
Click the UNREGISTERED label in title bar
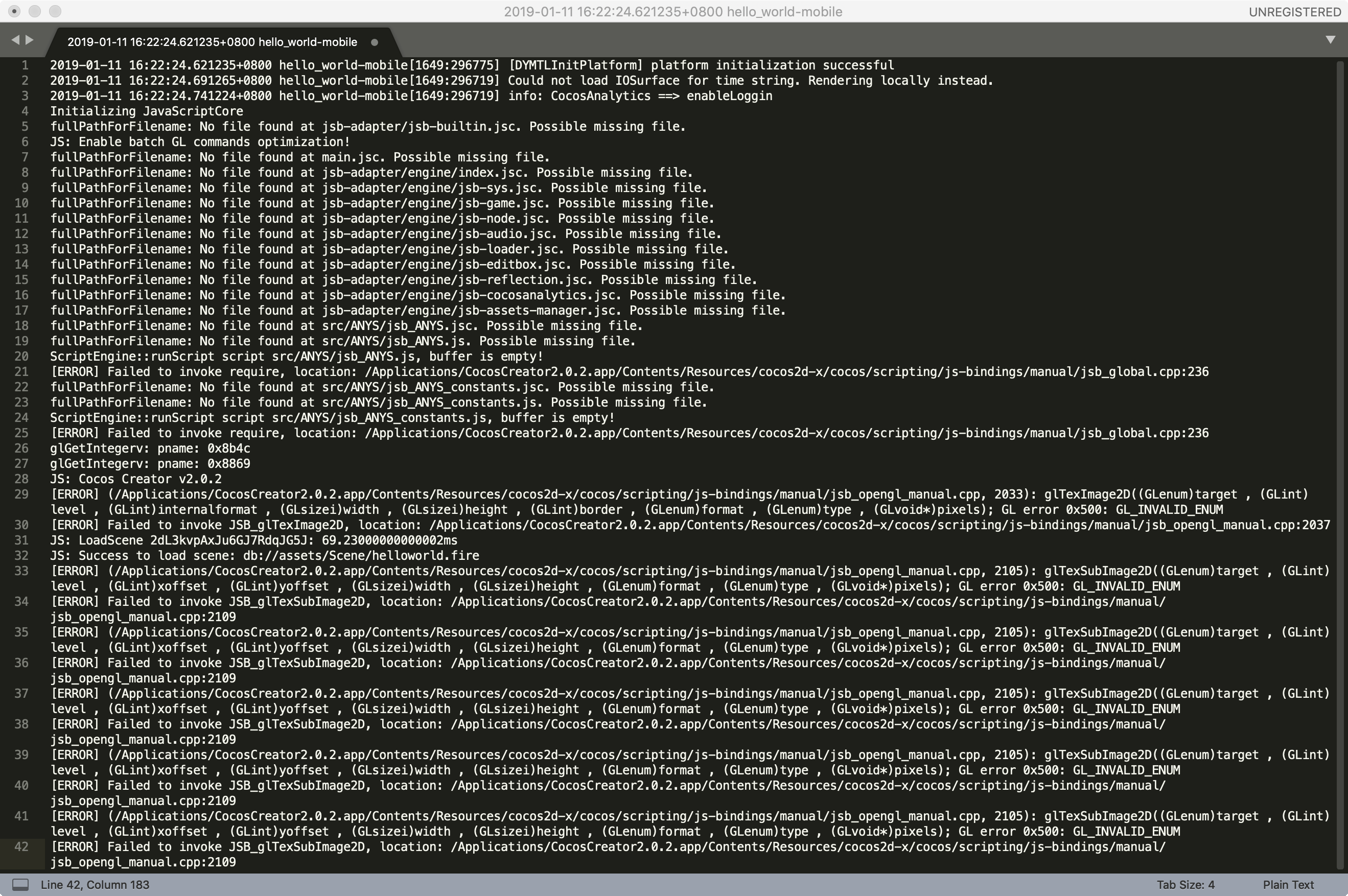pyautogui.click(x=1294, y=12)
